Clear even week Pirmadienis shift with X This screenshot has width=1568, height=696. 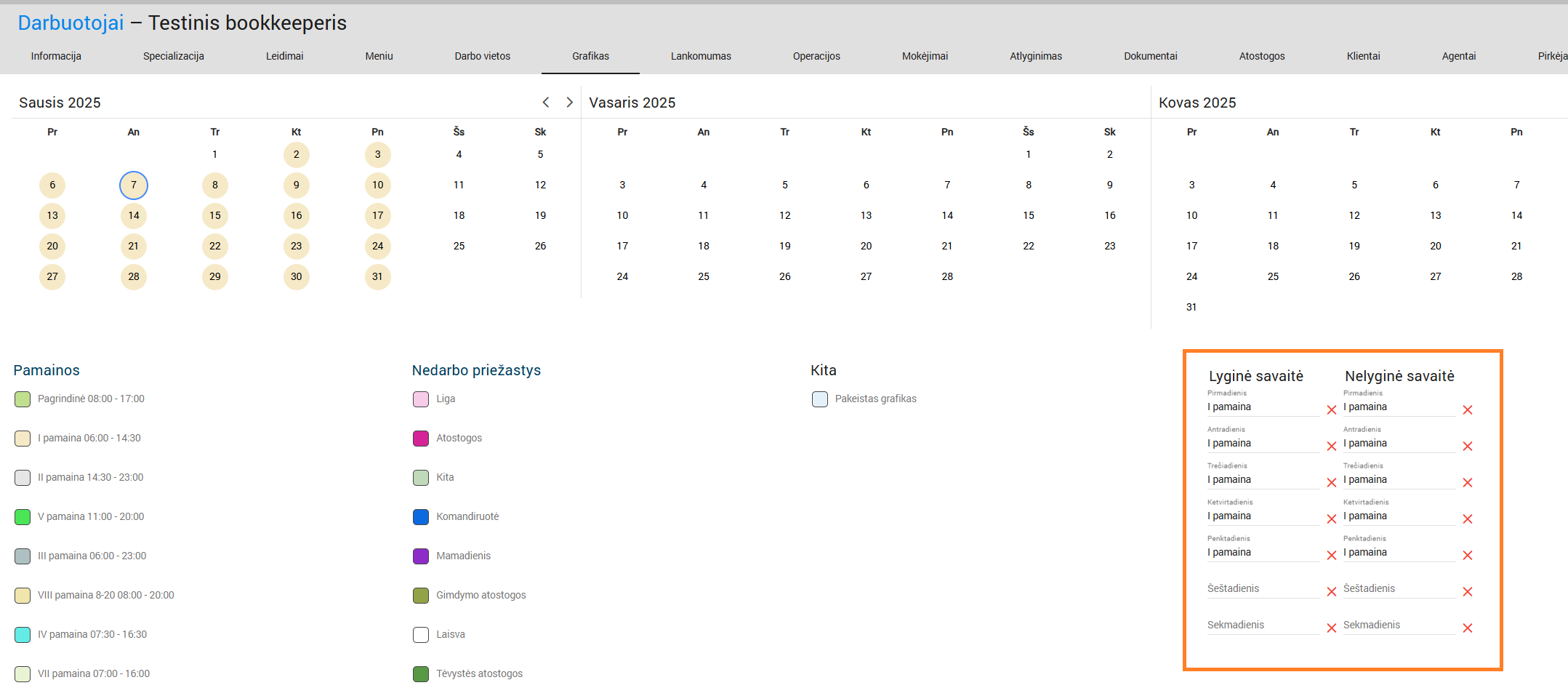point(1331,410)
